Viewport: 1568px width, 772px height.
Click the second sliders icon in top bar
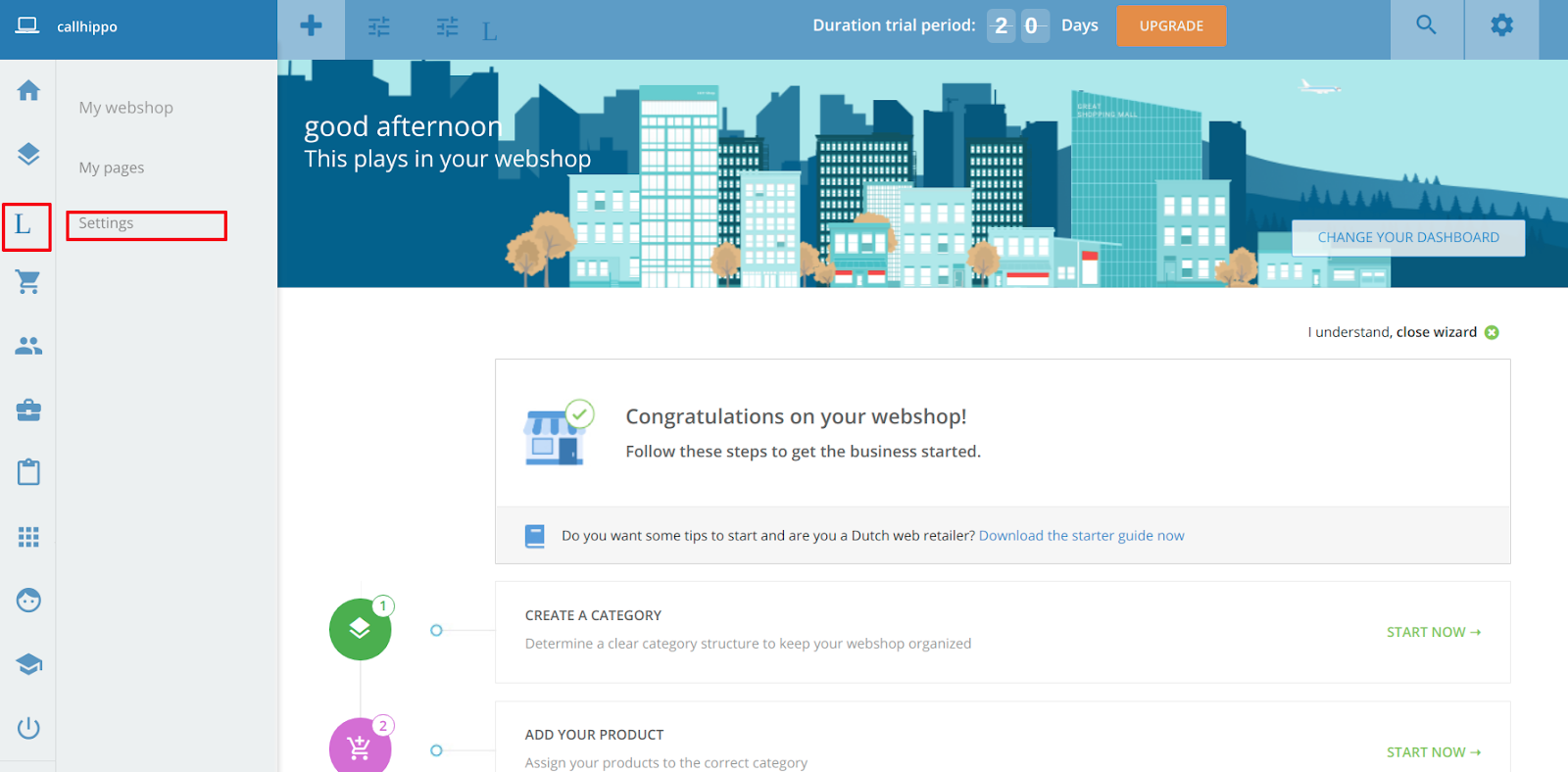click(448, 26)
